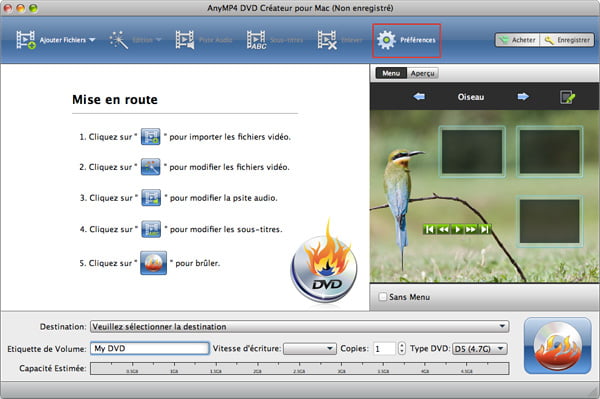The image size is (600, 399).
Task: Go to next menu template arrow
Action: (523, 96)
